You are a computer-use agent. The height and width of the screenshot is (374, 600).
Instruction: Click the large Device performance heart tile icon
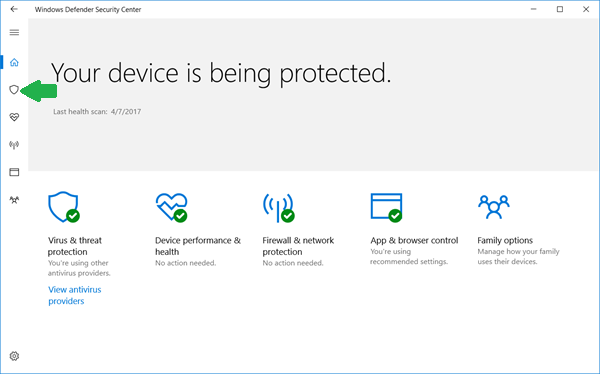pos(171,207)
